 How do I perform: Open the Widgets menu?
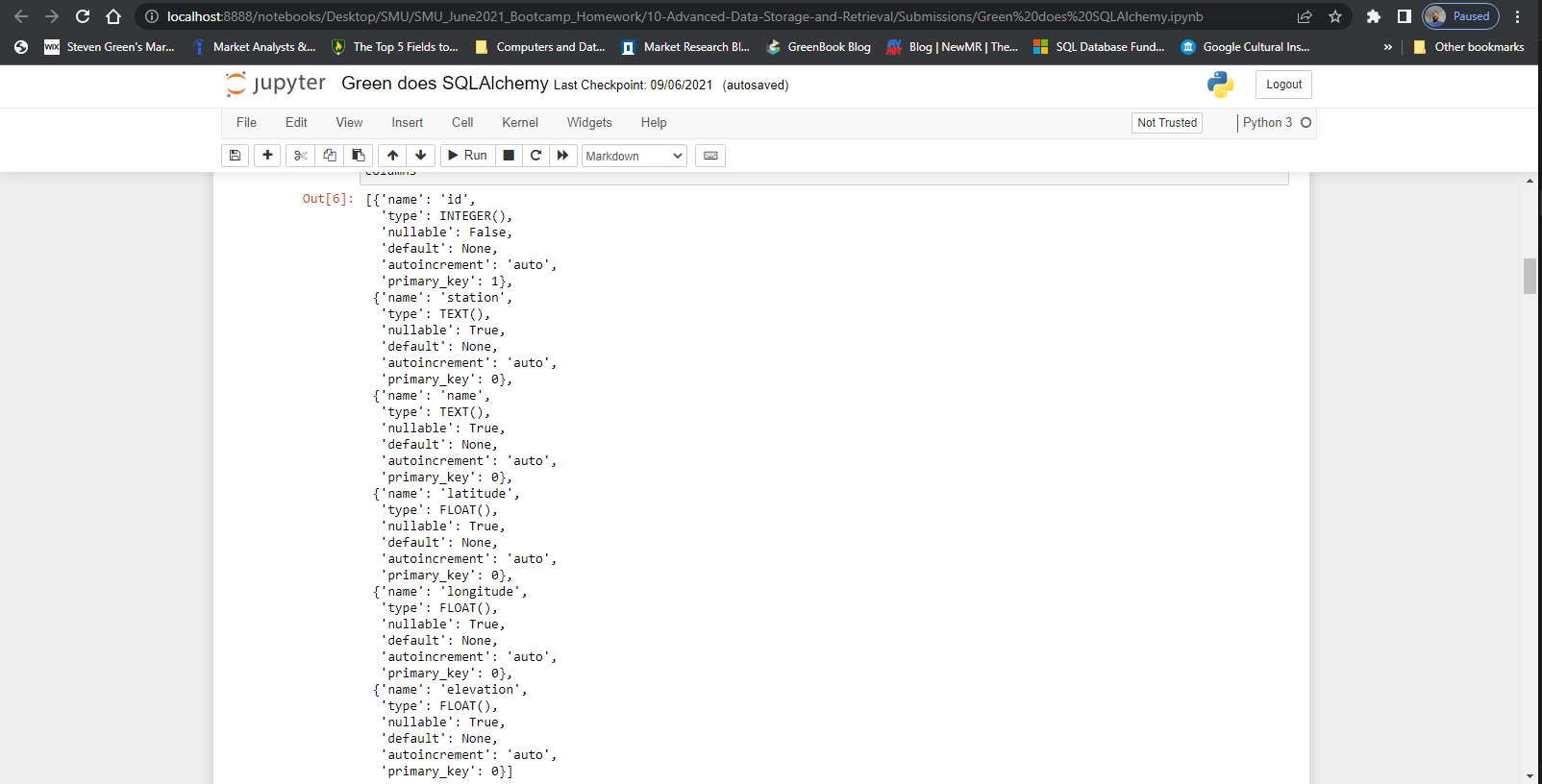click(589, 123)
